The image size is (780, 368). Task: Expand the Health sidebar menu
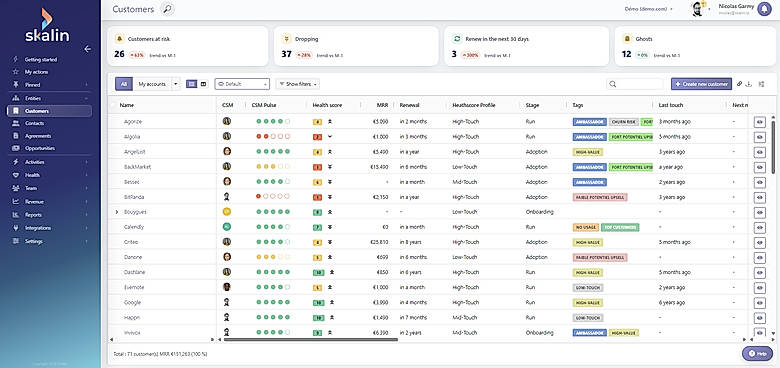click(87, 175)
